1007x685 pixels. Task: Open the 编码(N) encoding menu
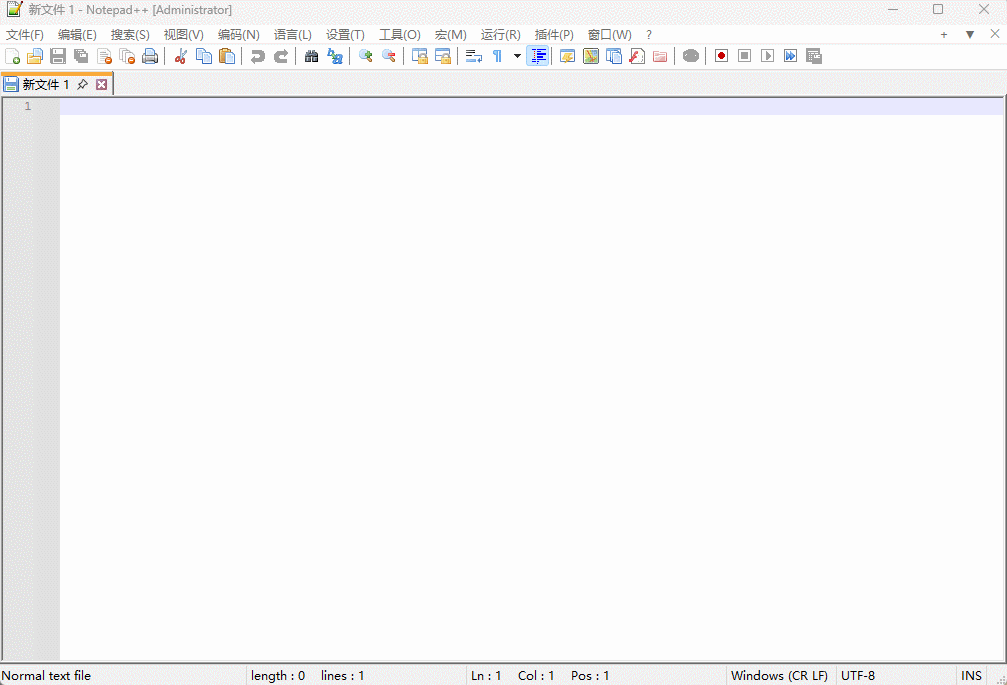pyautogui.click(x=238, y=35)
